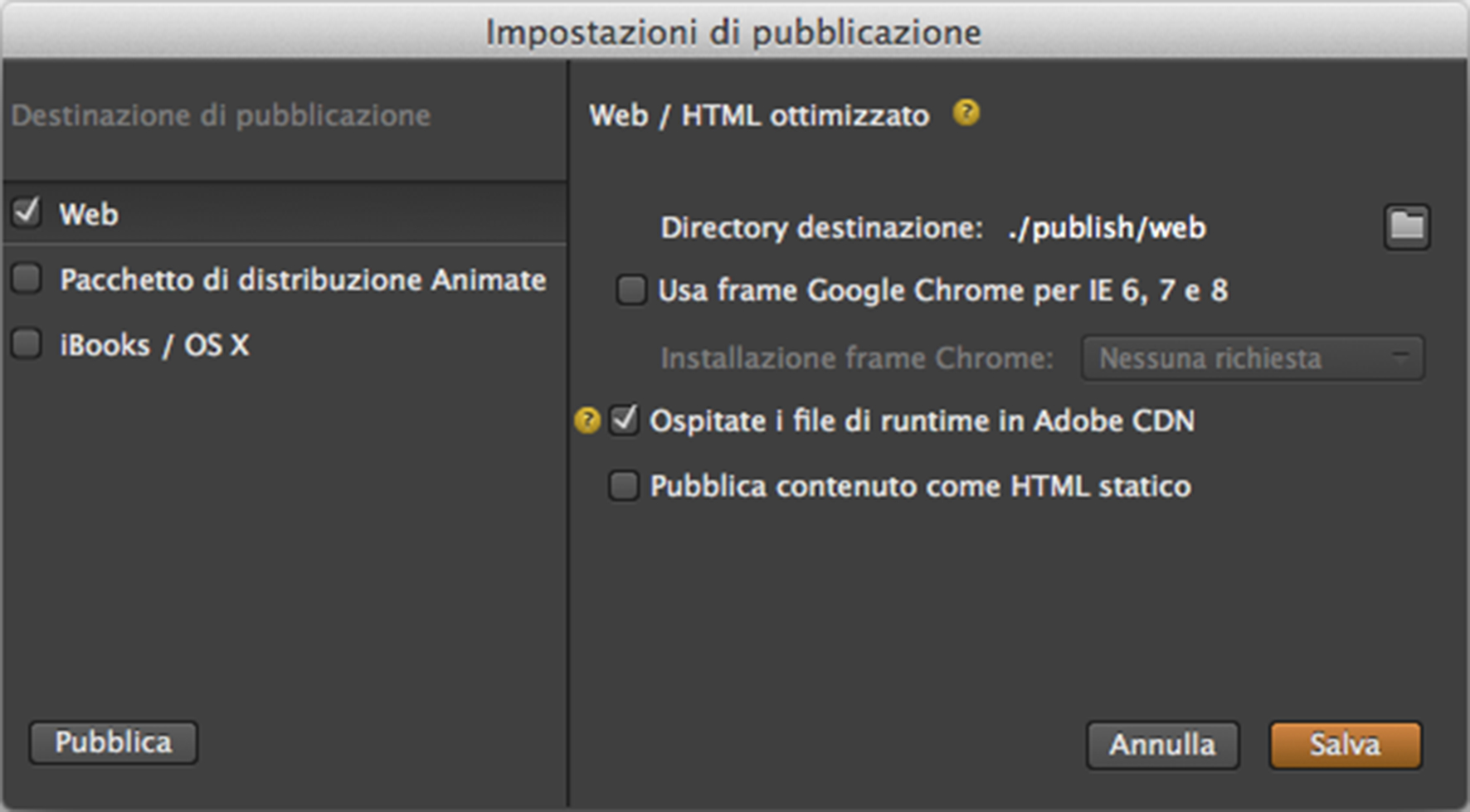Enable Usa frame Google Chrome checkbox
The width and height of the screenshot is (1470, 812).
pos(631,290)
